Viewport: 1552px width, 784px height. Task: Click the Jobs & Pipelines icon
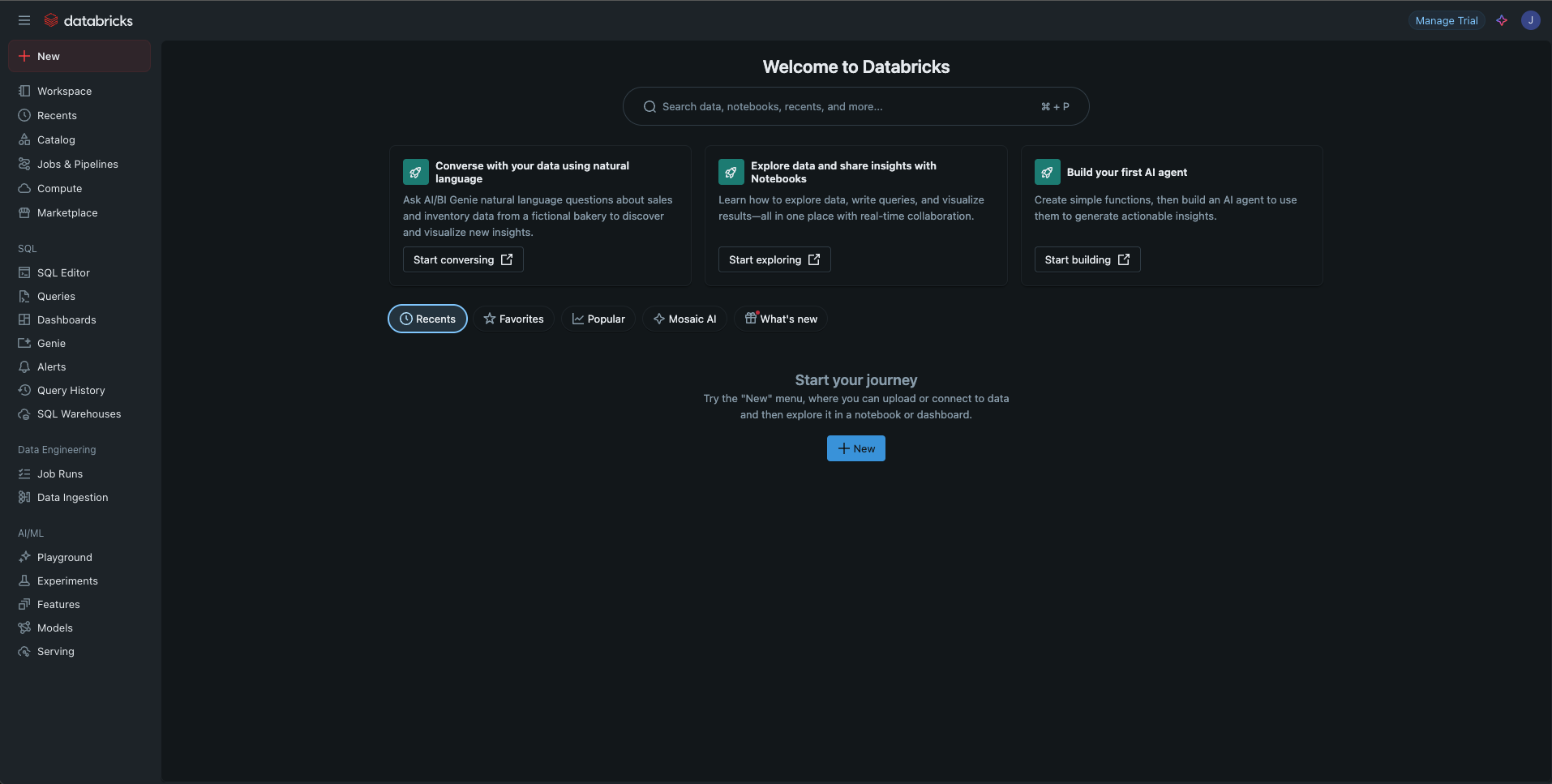[x=24, y=164]
